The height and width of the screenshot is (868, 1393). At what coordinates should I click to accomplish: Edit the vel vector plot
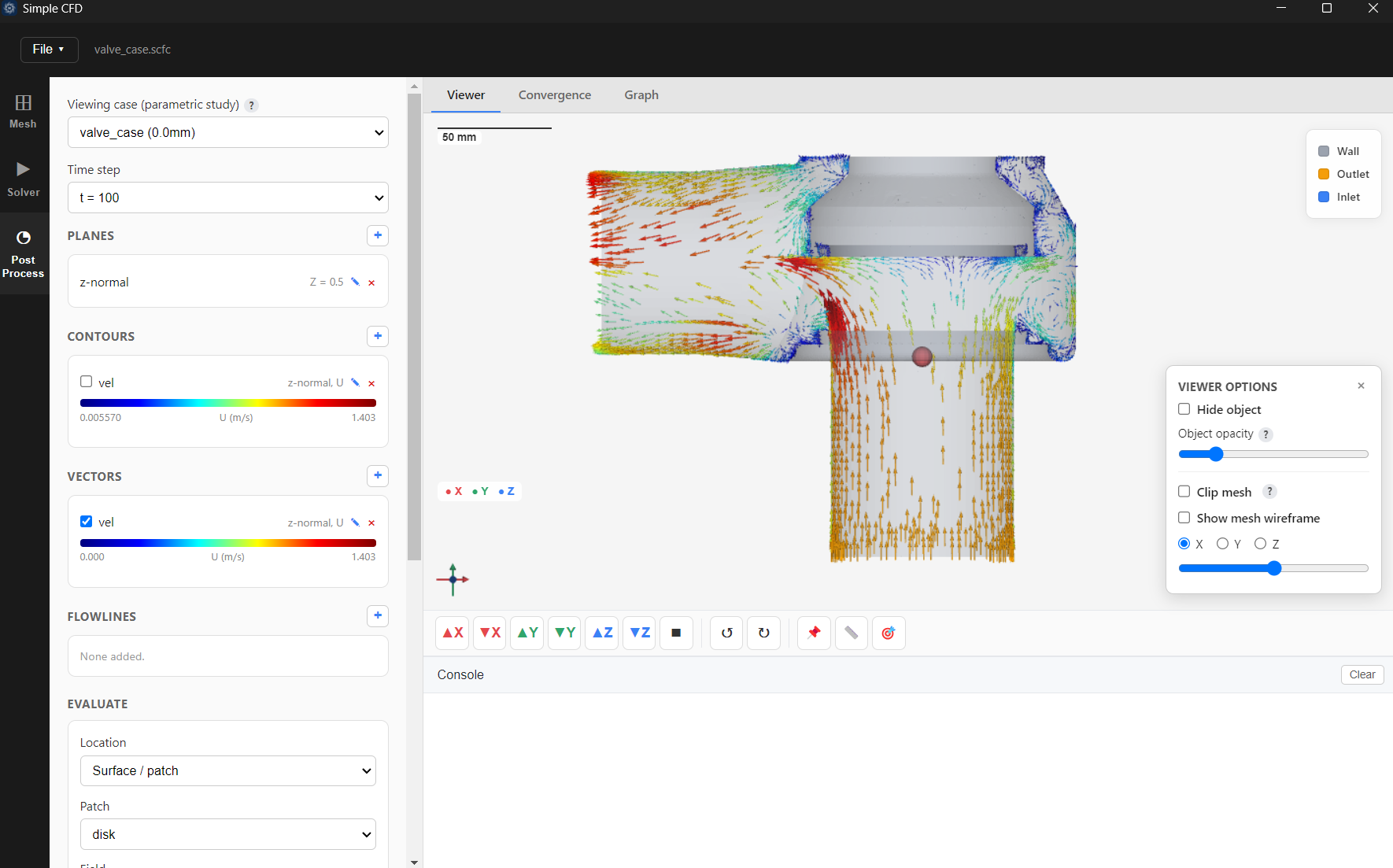(356, 523)
